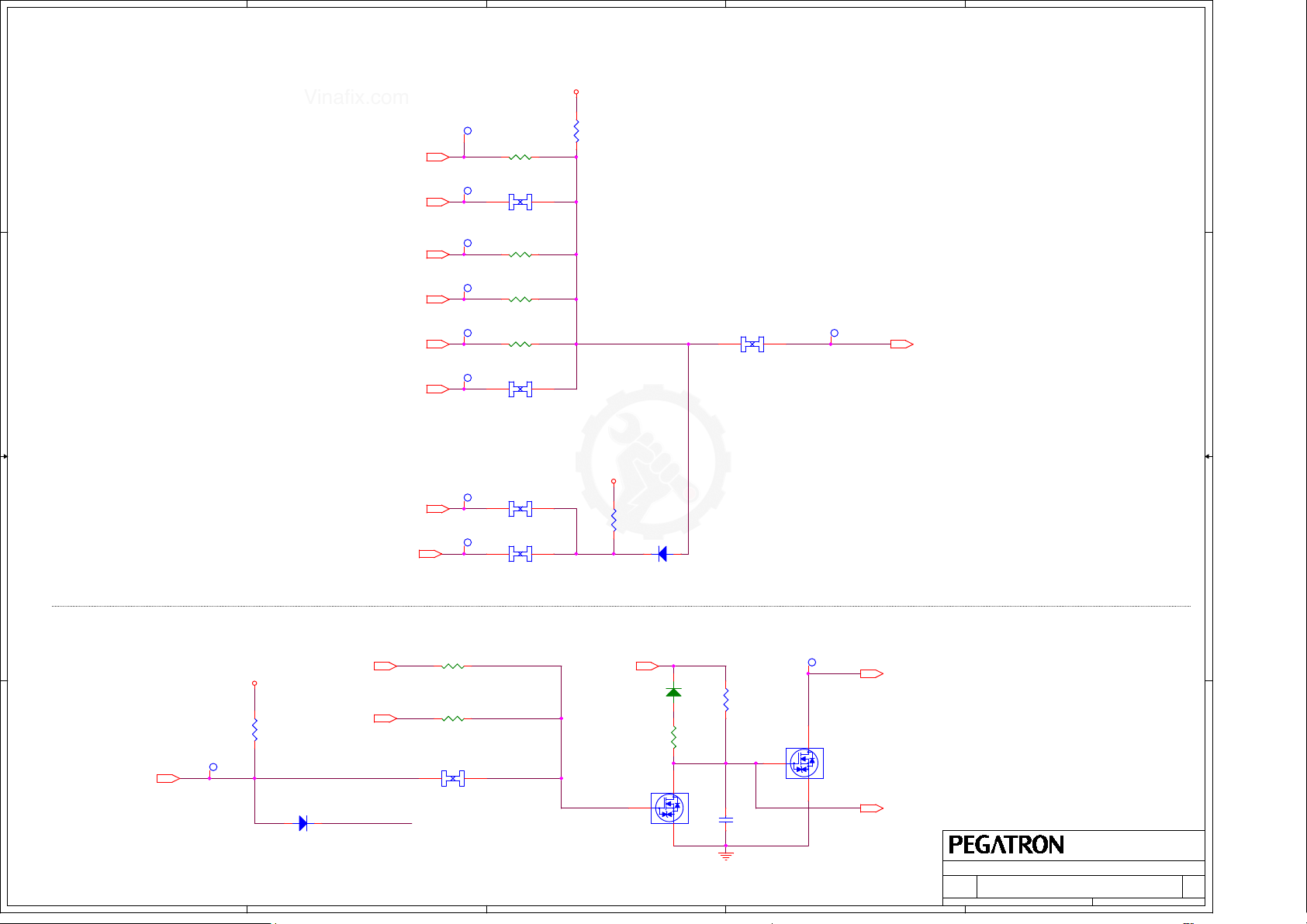Select the blue pull-up resistor under the topmost power node

pos(576,130)
